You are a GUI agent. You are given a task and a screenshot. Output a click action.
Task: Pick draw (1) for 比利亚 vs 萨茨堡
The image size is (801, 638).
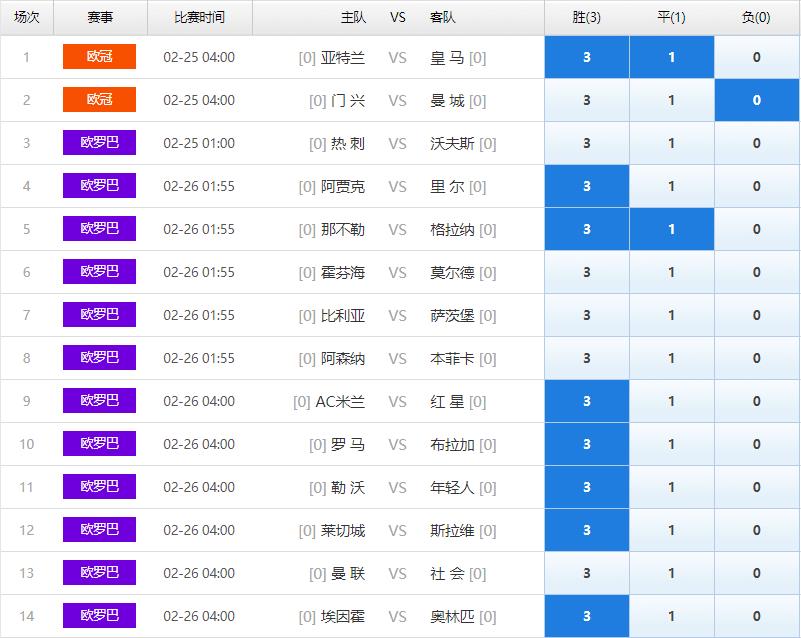coord(672,315)
